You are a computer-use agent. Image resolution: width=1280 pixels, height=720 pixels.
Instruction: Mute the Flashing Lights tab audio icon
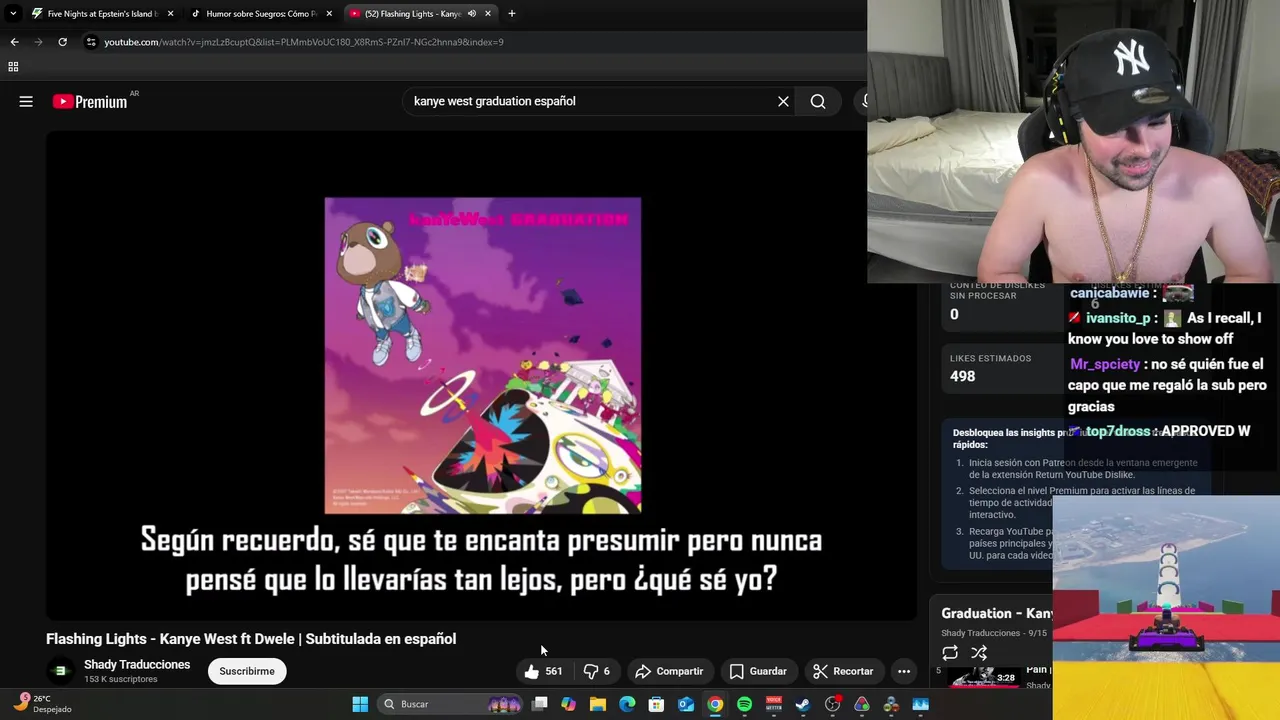pyautogui.click(x=471, y=14)
